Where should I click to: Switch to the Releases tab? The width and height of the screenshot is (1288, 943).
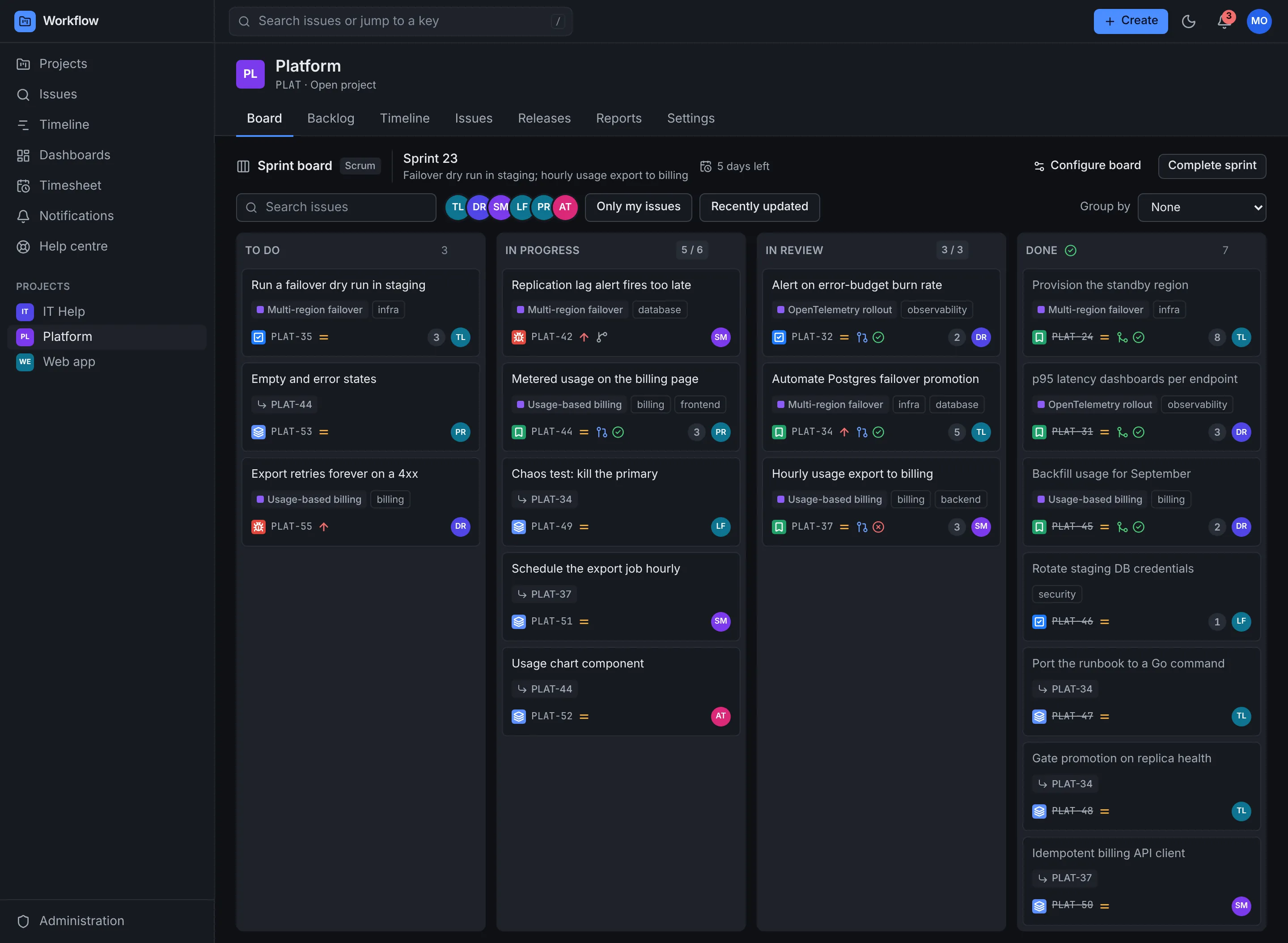tap(544, 118)
